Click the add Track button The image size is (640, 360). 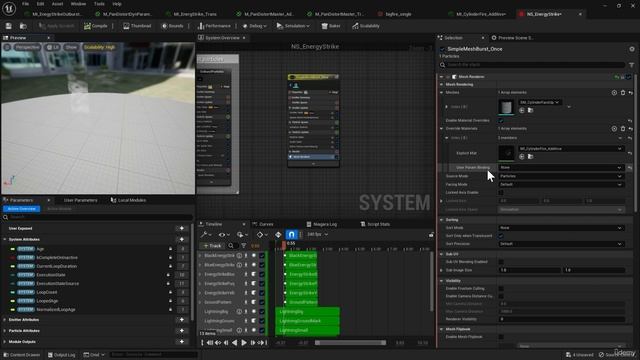click(x=212, y=246)
